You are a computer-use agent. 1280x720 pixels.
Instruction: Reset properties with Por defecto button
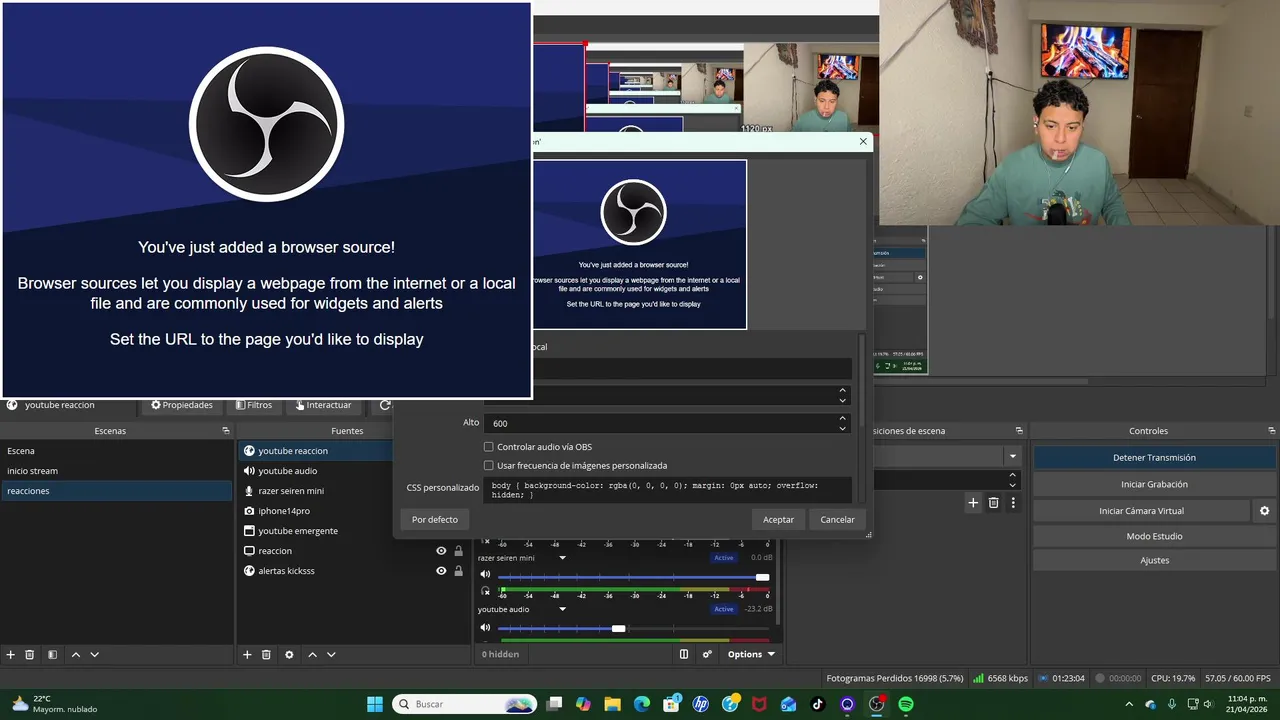[x=435, y=519]
